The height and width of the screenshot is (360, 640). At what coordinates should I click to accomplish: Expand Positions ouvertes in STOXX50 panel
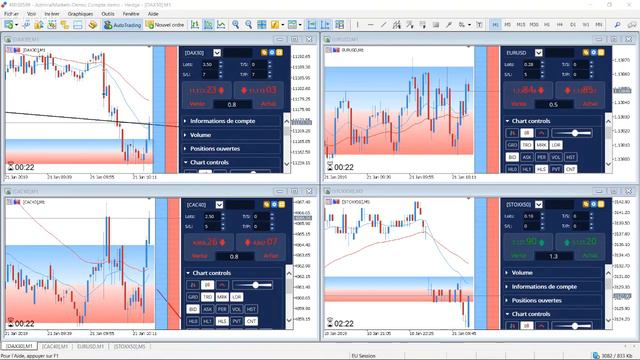click(x=553, y=300)
